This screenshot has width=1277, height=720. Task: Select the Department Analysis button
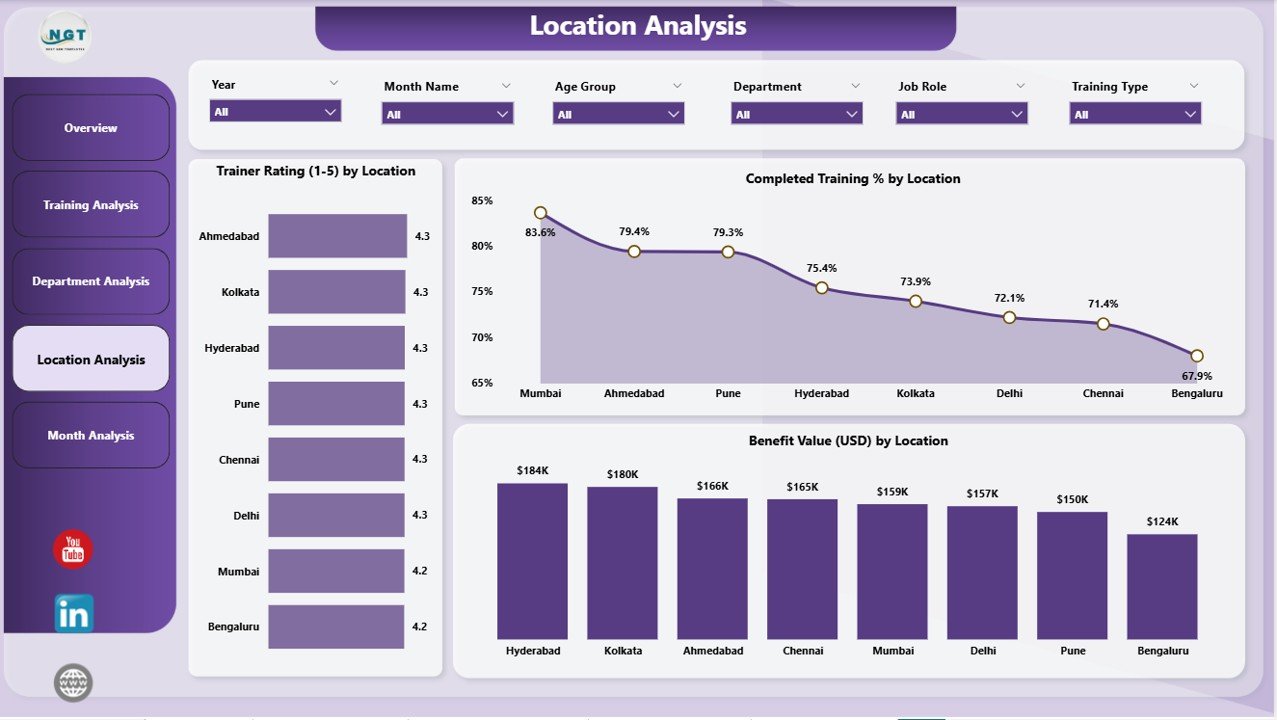tap(90, 281)
